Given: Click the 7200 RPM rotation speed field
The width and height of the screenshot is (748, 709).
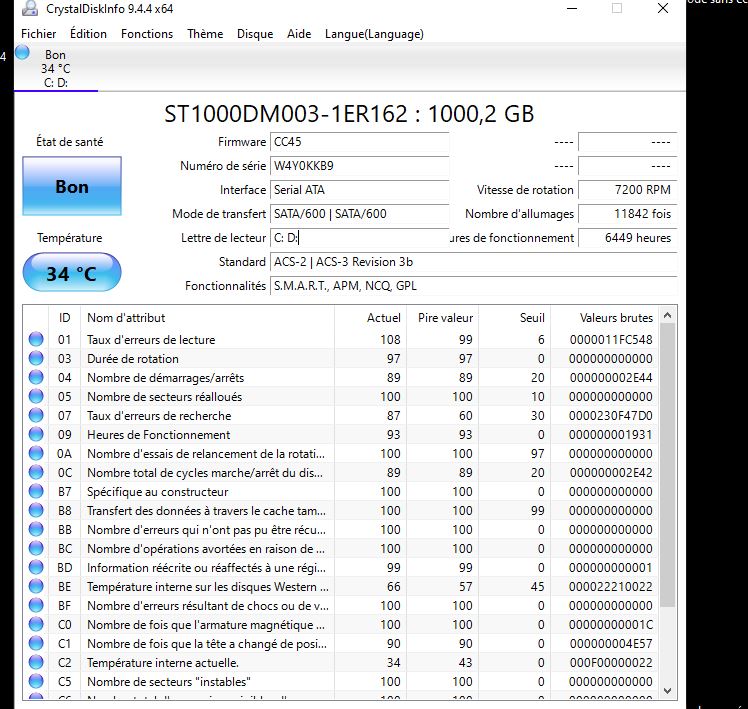Looking at the screenshot, I should [x=628, y=189].
